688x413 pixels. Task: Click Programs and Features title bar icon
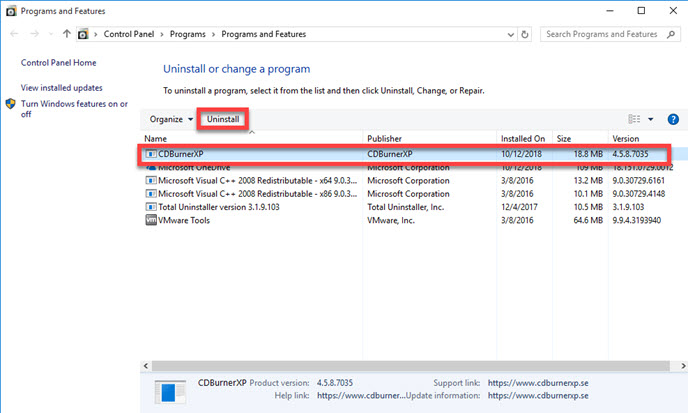pyautogui.click(x=11, y=11)
